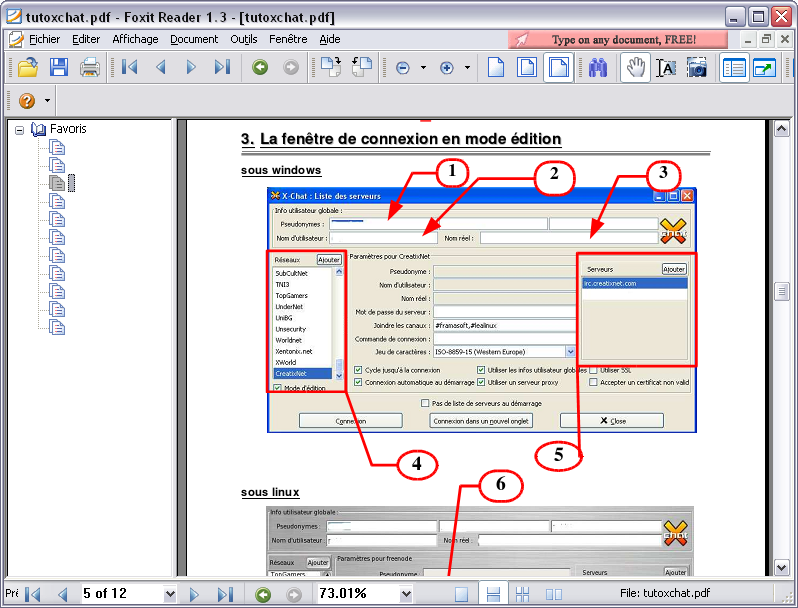Screen dimensions: 798x608
Task: Open the Outils menu
Action: (x=244, y=39)
